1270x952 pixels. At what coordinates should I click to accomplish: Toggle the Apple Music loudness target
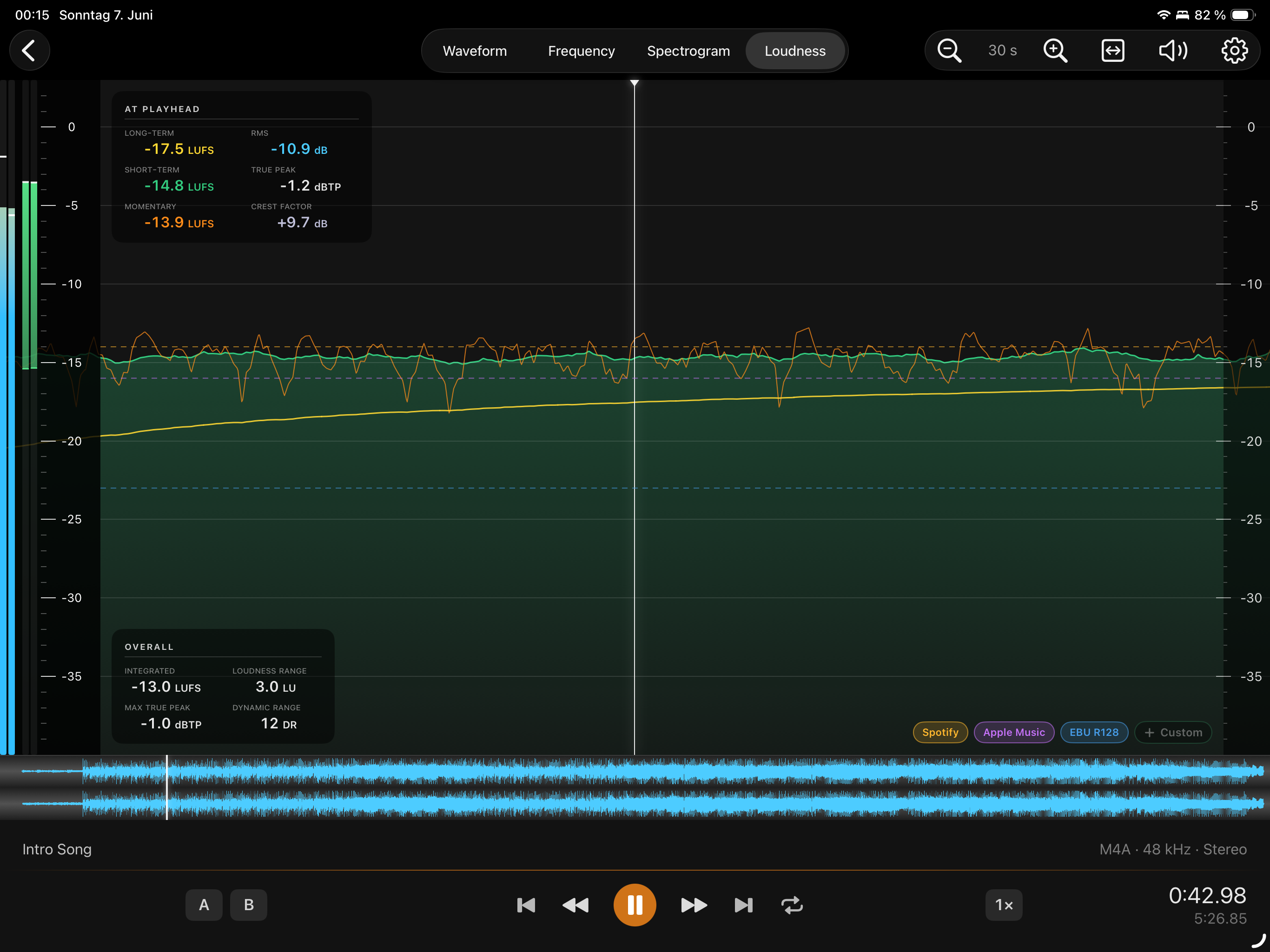coord(1014,732)
